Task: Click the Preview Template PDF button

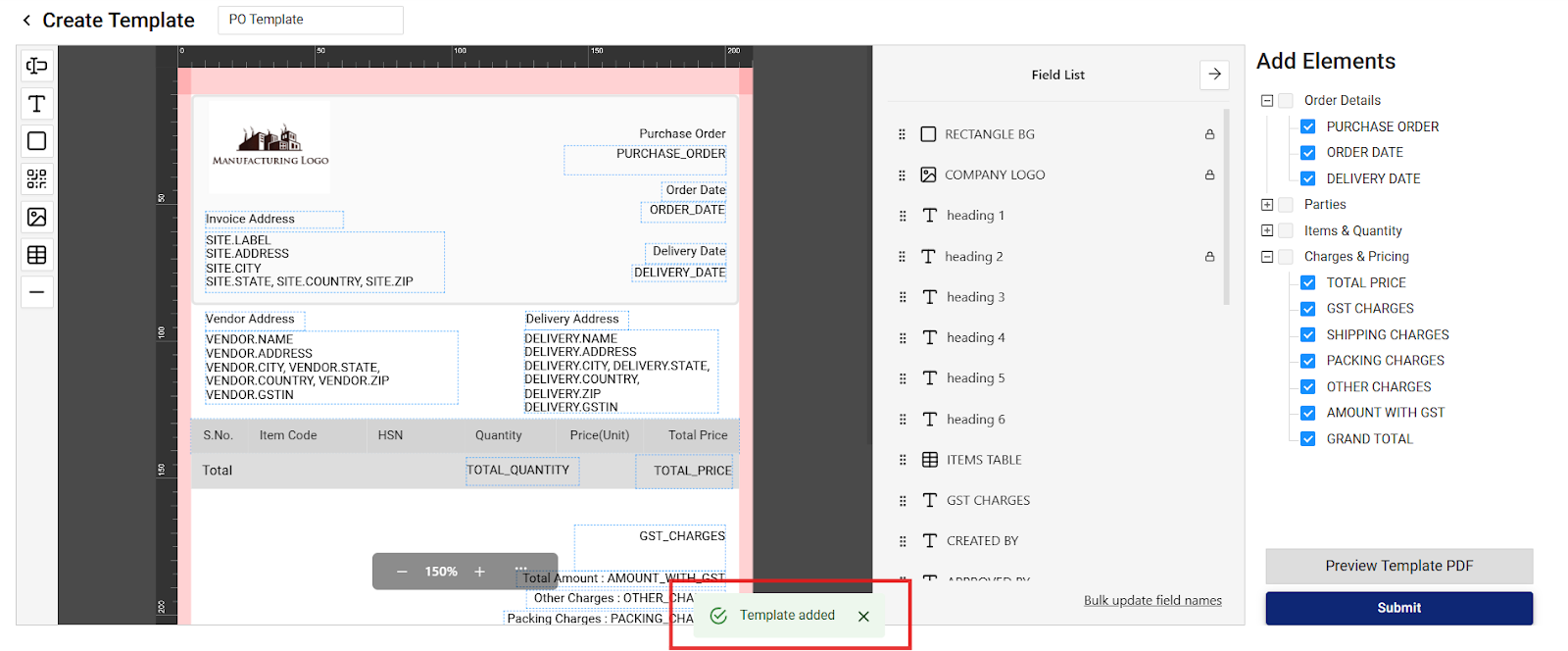Action: (1398, 566)
